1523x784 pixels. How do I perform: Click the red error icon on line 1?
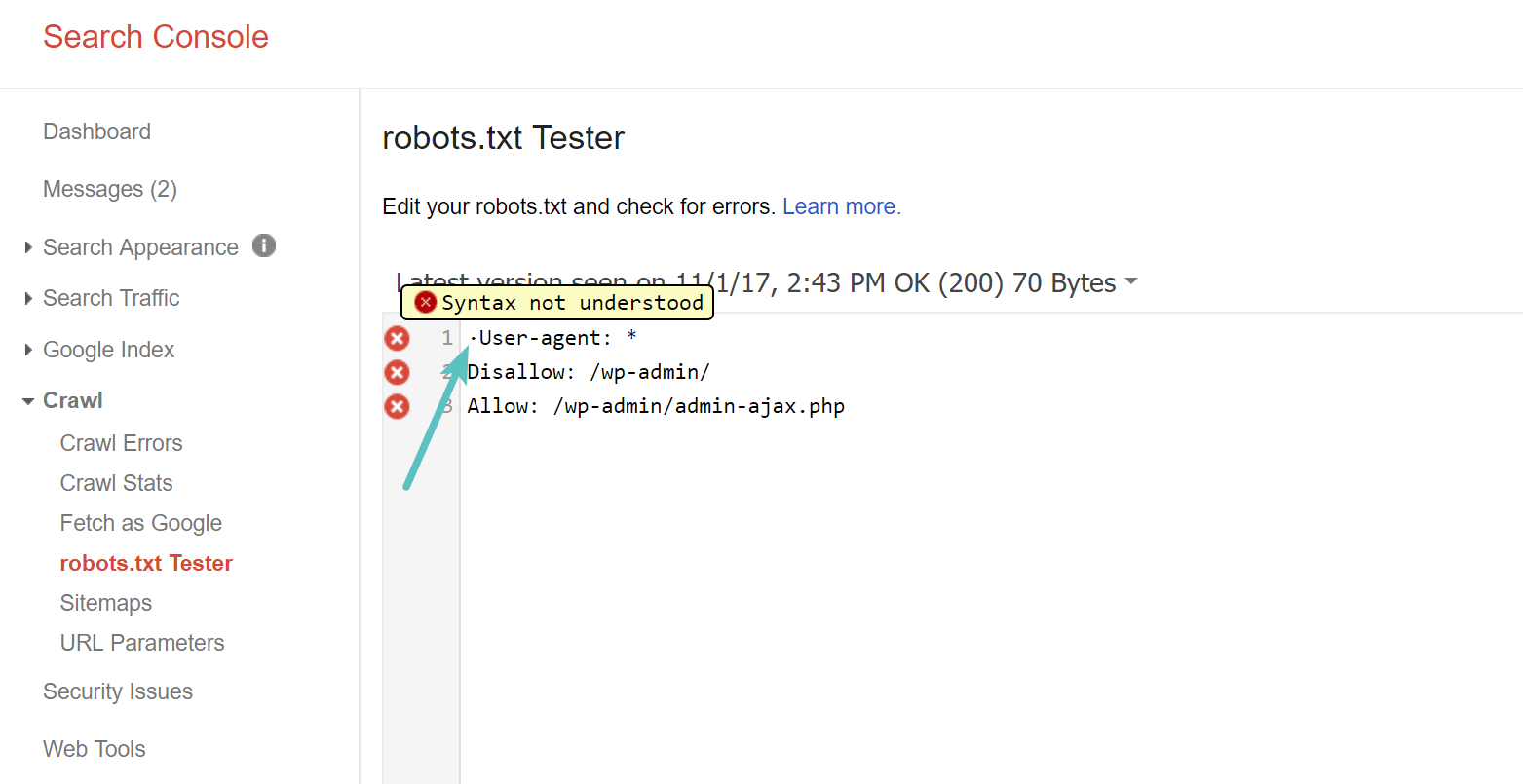(397, 338)
